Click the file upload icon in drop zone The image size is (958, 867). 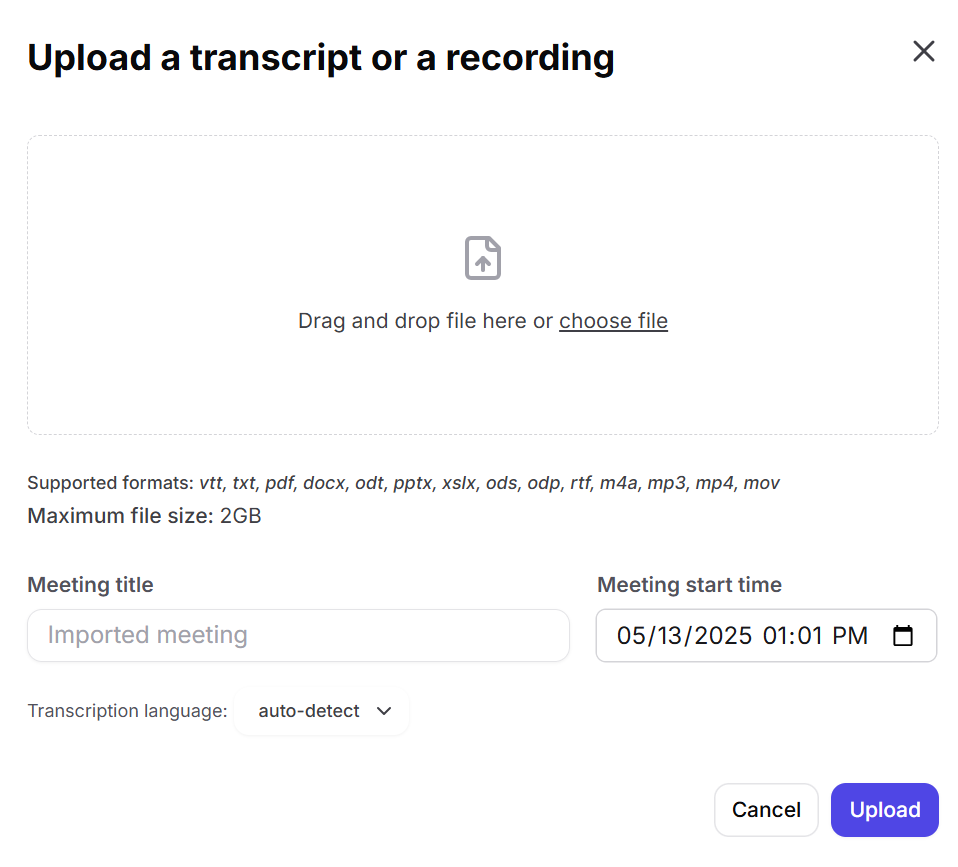click(483, 258)
